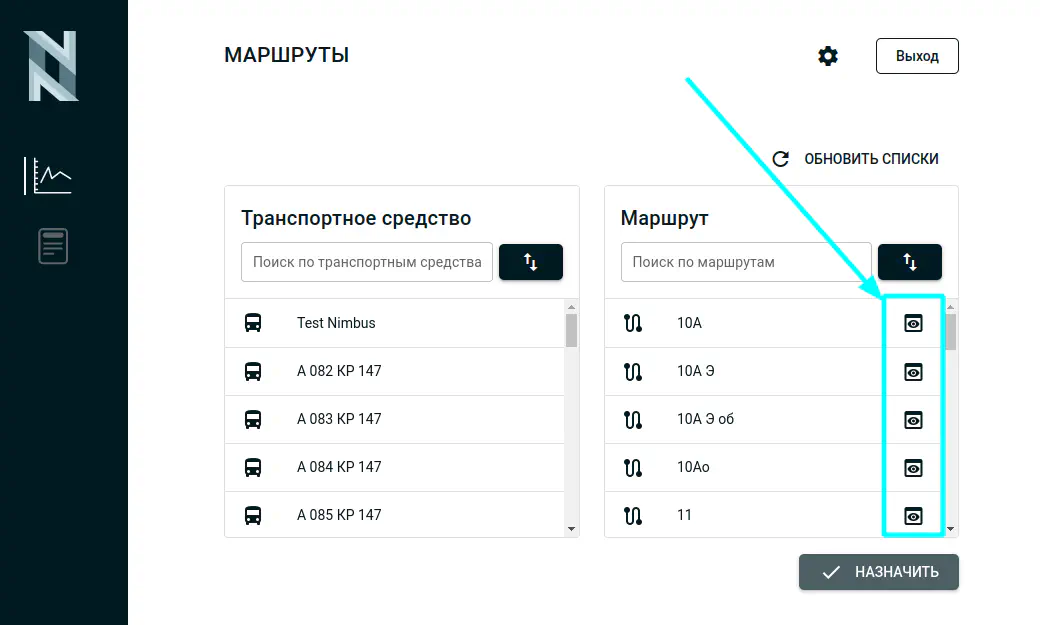Preview route 10А with eye icon

912,323
